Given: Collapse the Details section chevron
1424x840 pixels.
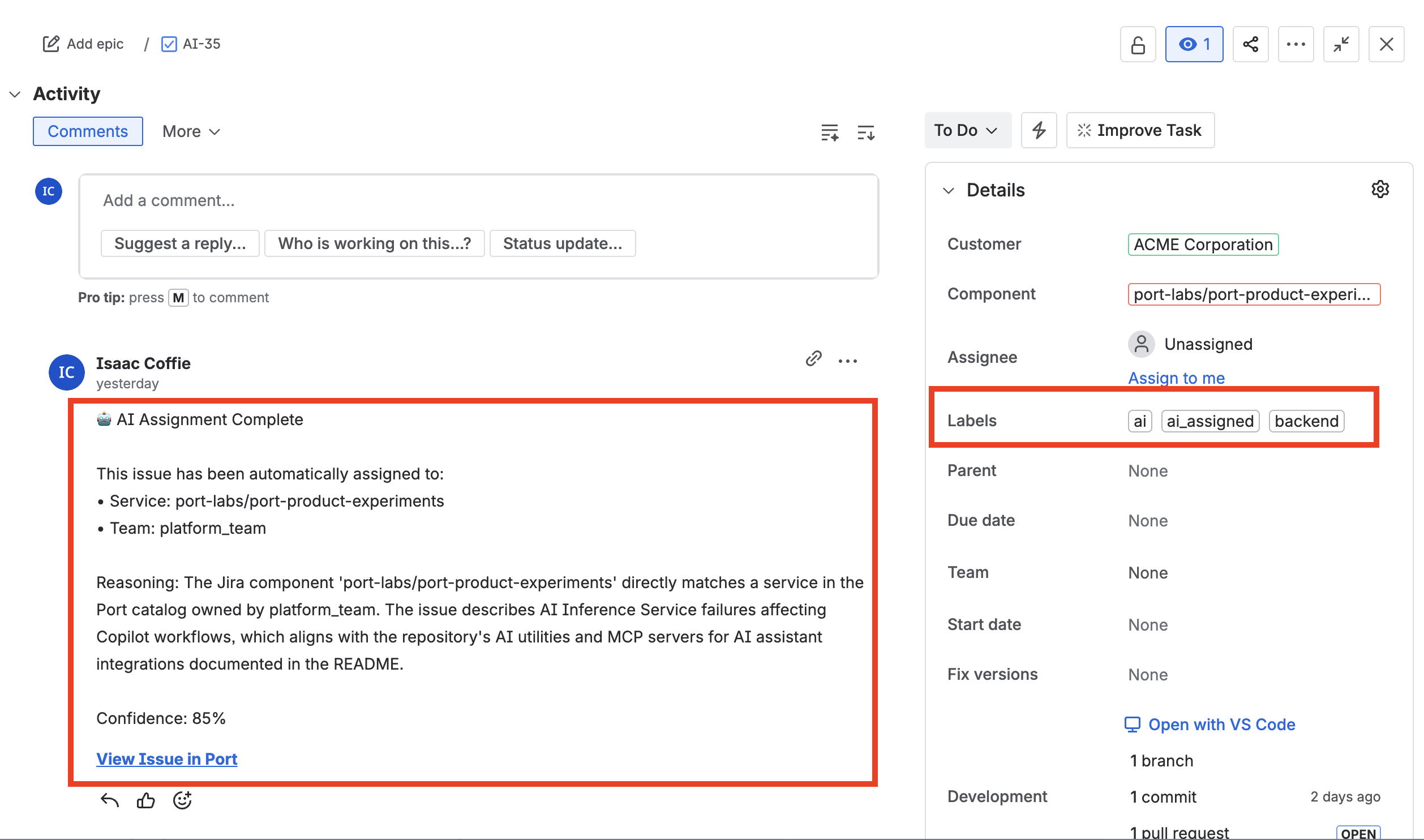Looking at the screenshot, I should pos(949,190).
